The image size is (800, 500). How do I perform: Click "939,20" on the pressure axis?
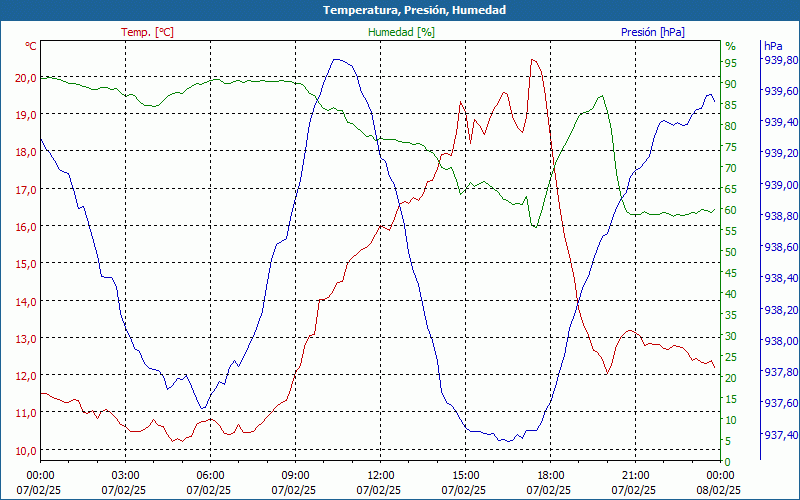point(780,154)
